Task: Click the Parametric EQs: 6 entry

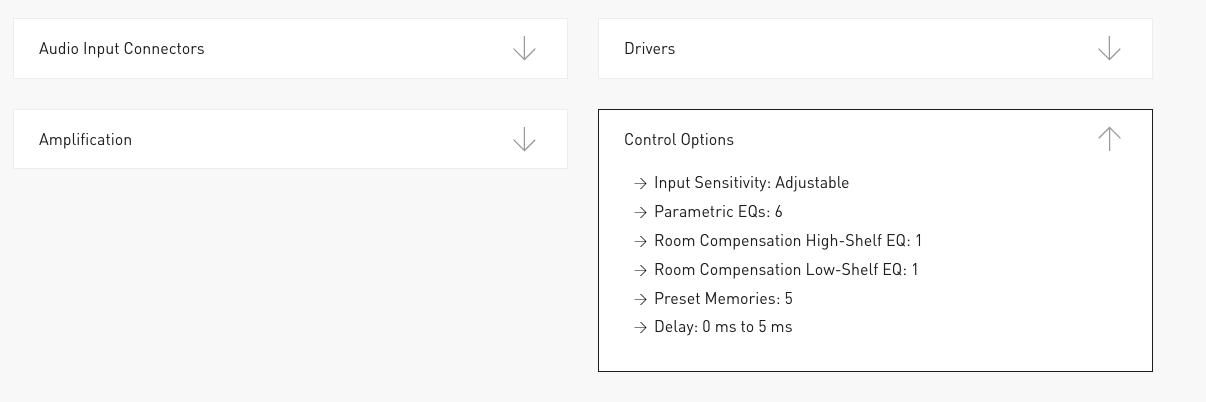Action: (718, 212)
